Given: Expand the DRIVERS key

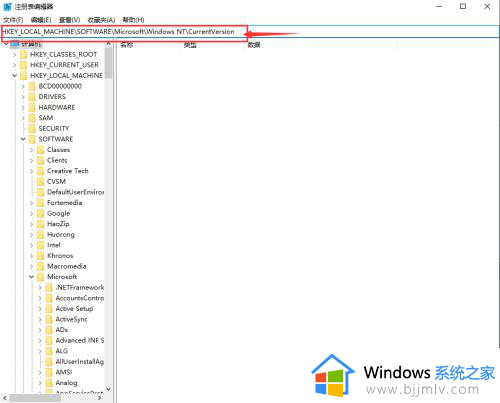Looking at the screenshot, I should (x=23, y=97).
